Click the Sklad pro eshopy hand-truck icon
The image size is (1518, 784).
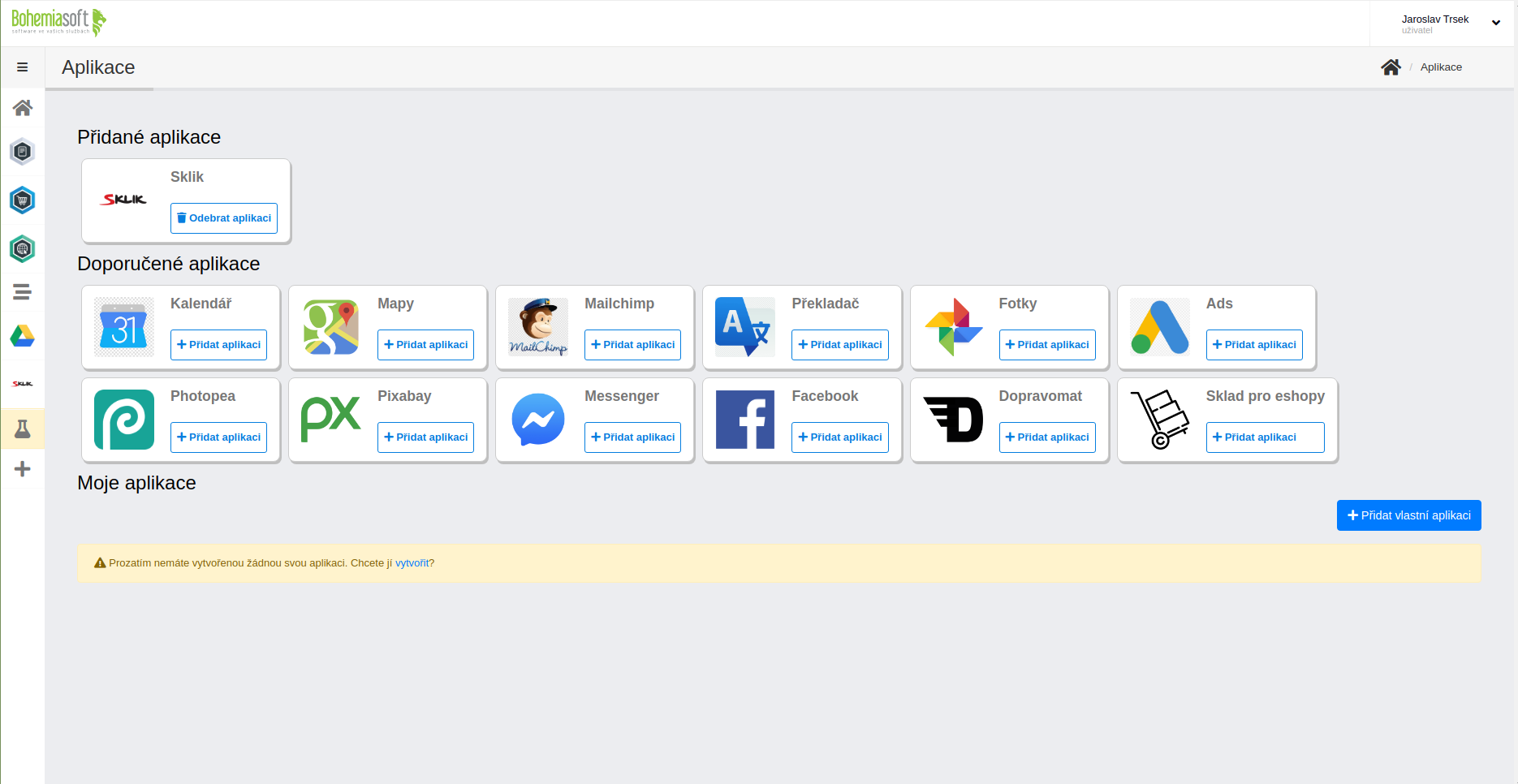pos(1160,420)
